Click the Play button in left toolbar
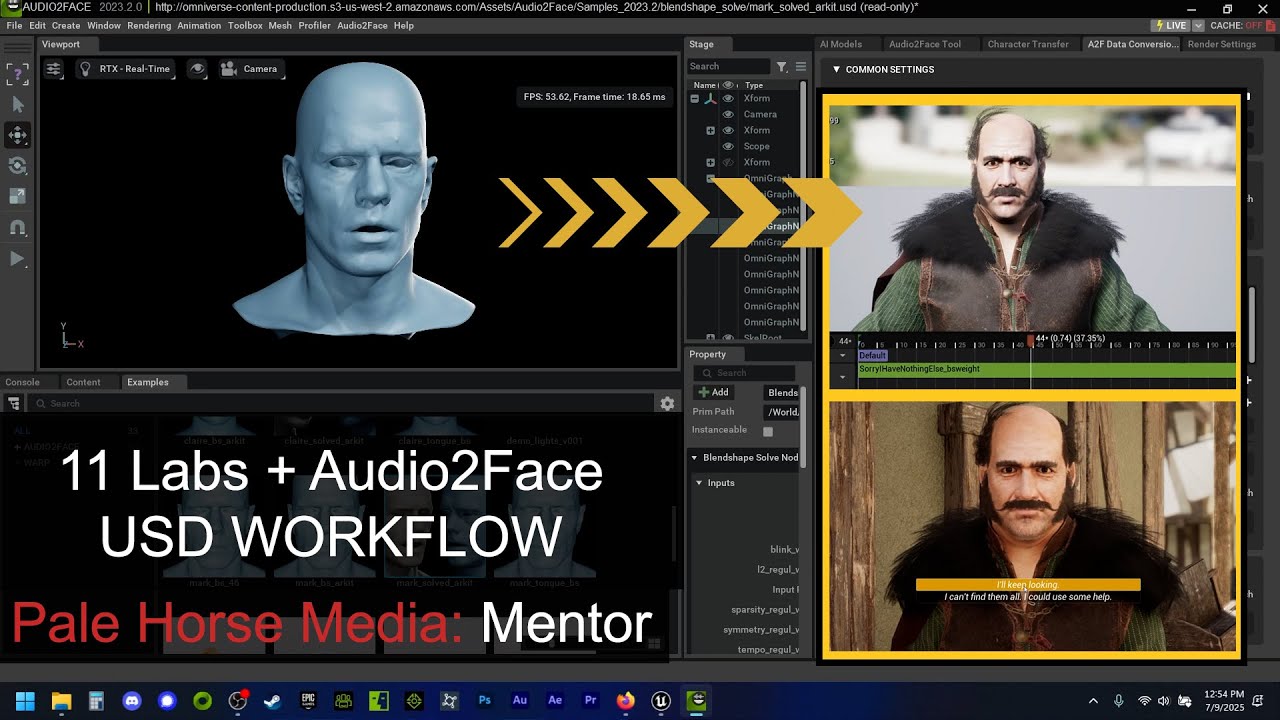 click(17, 259)
